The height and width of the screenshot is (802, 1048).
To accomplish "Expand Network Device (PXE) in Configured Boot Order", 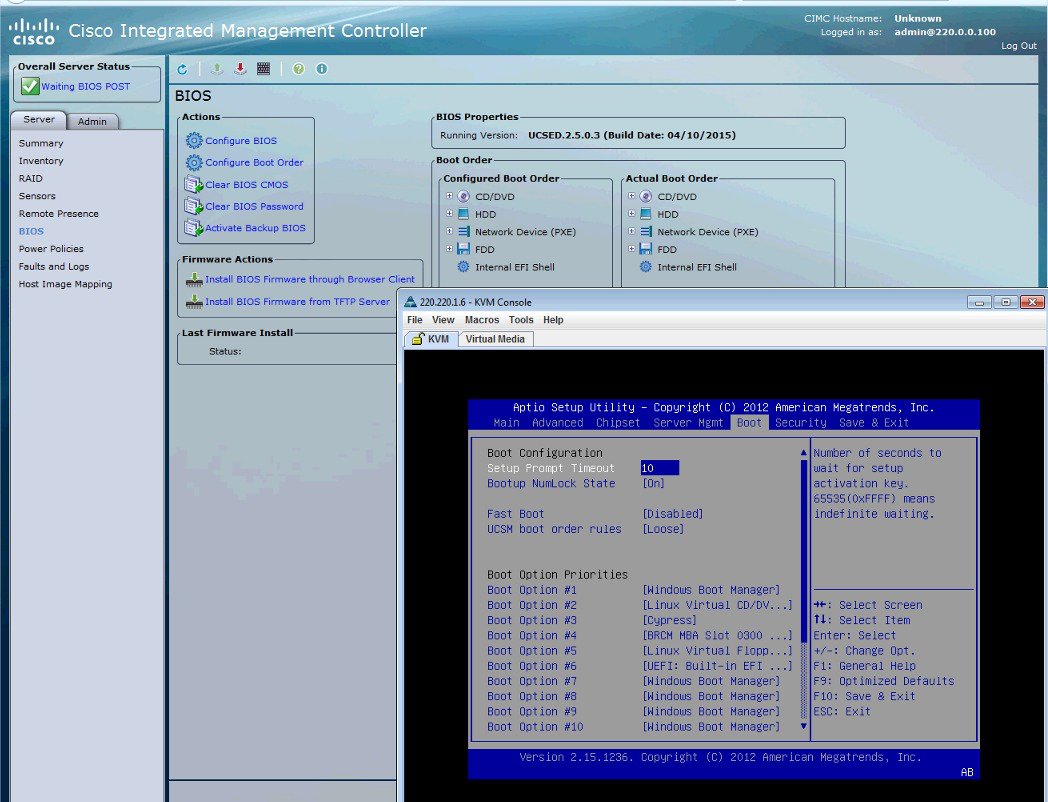I will 450,232.
